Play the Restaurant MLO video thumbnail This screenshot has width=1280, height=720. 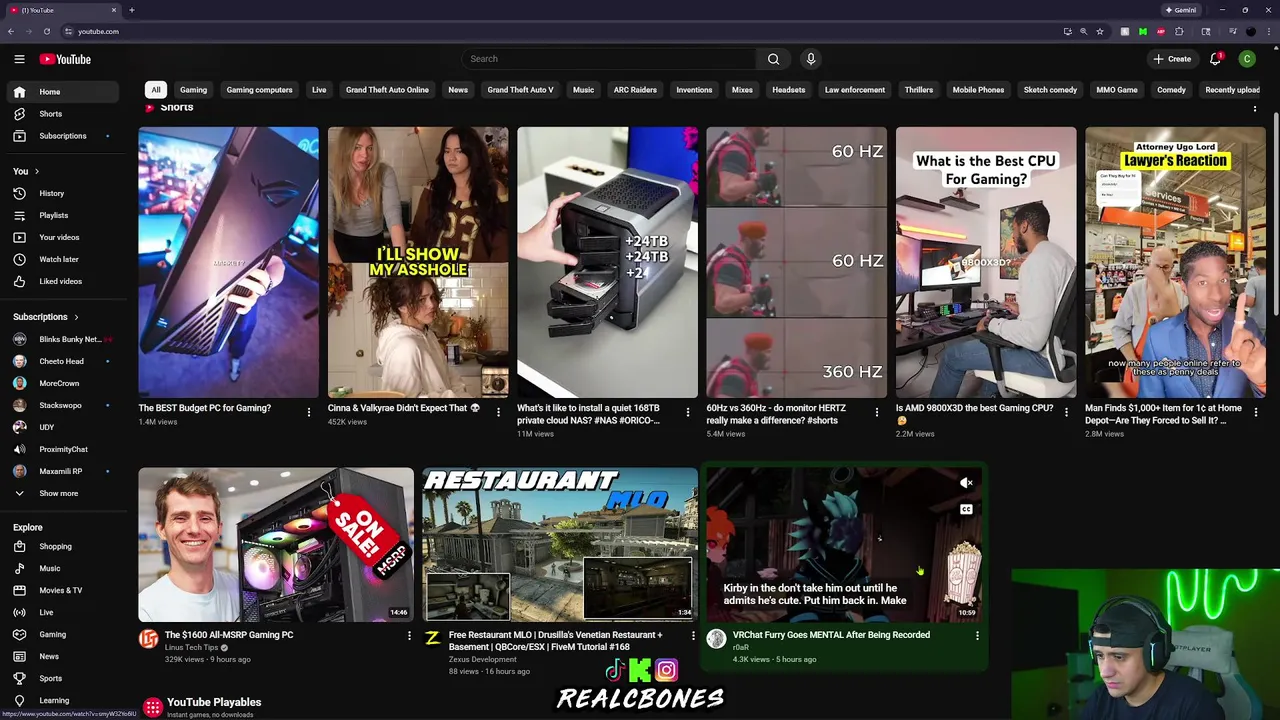(x=559, y=545)
